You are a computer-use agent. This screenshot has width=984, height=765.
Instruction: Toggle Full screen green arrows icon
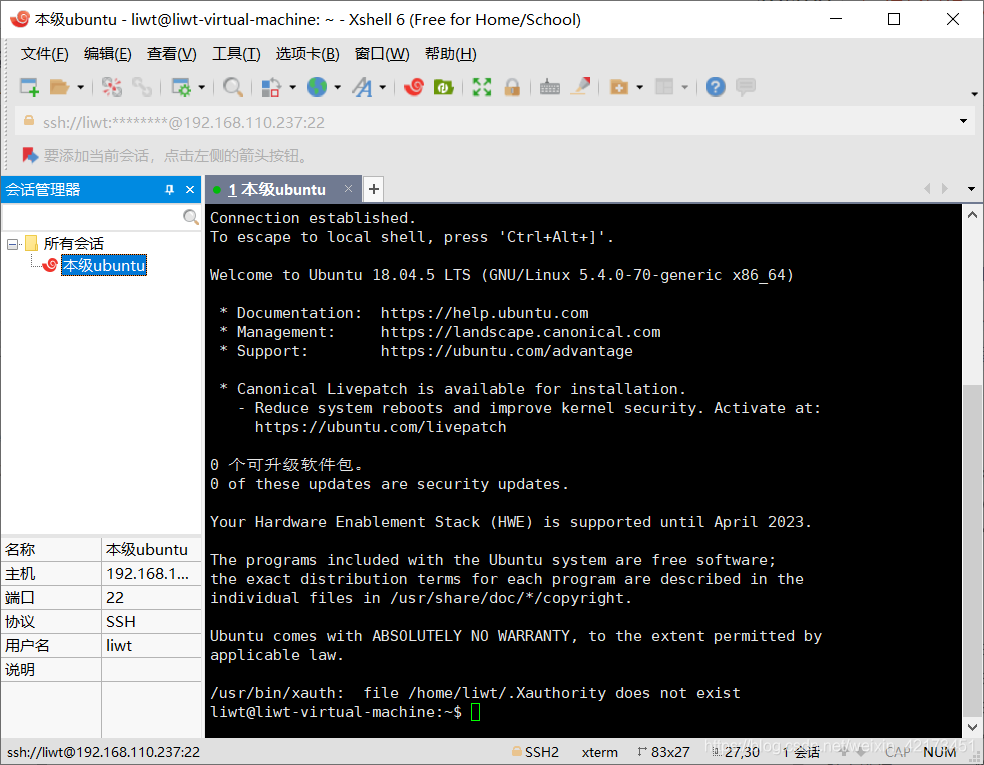pyautogui.click(x=482, y=87)
